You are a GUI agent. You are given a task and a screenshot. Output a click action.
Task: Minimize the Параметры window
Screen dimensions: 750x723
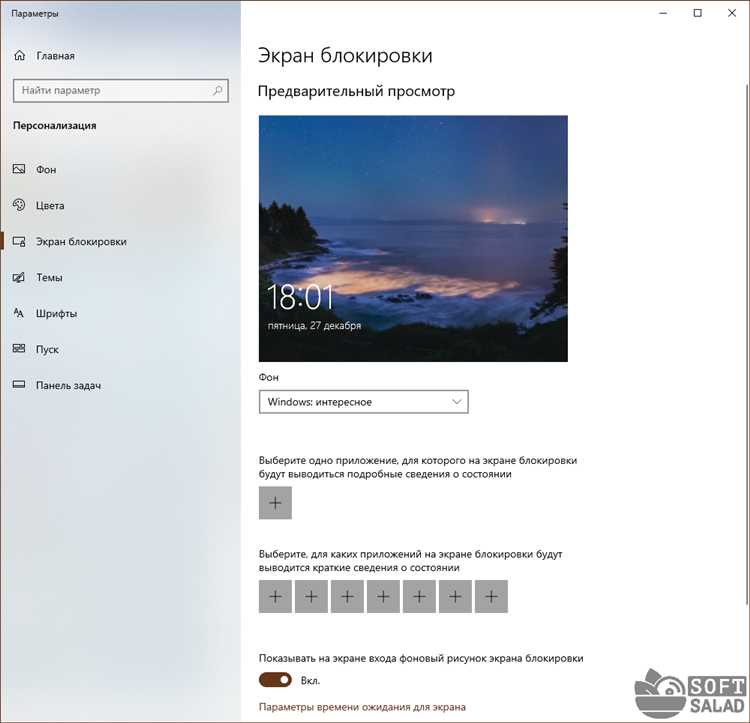click(x=663, y=13)
